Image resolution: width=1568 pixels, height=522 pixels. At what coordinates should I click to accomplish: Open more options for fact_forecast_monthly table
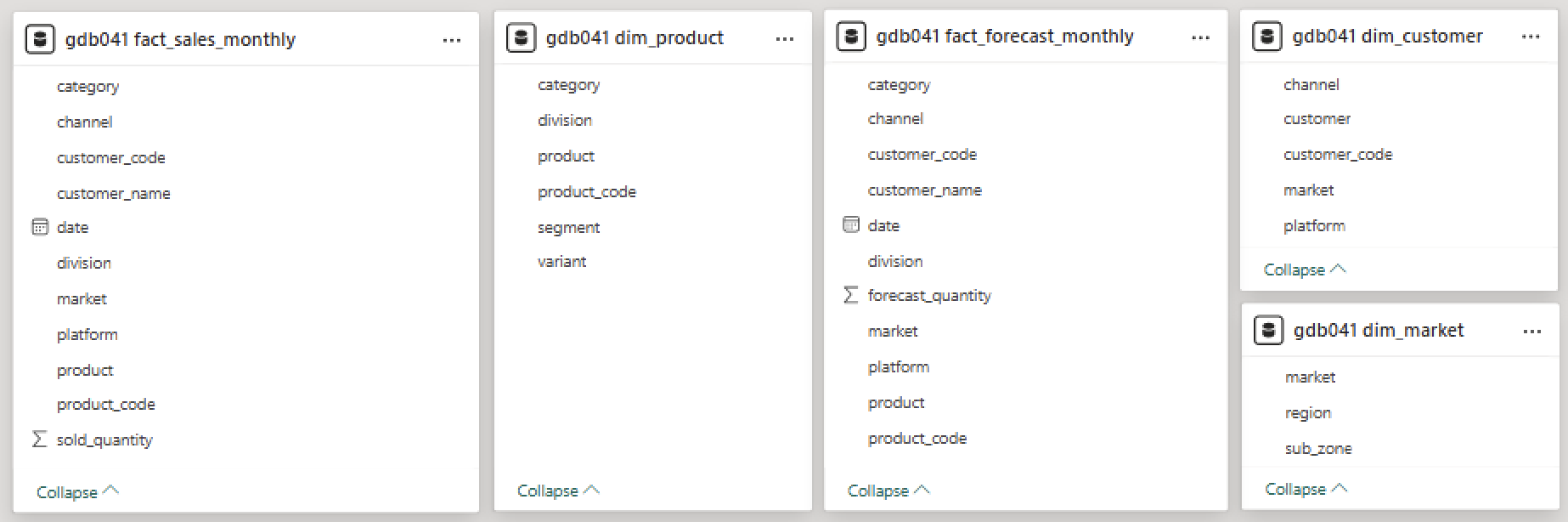pyautogui.click(x=1200, y=37)
